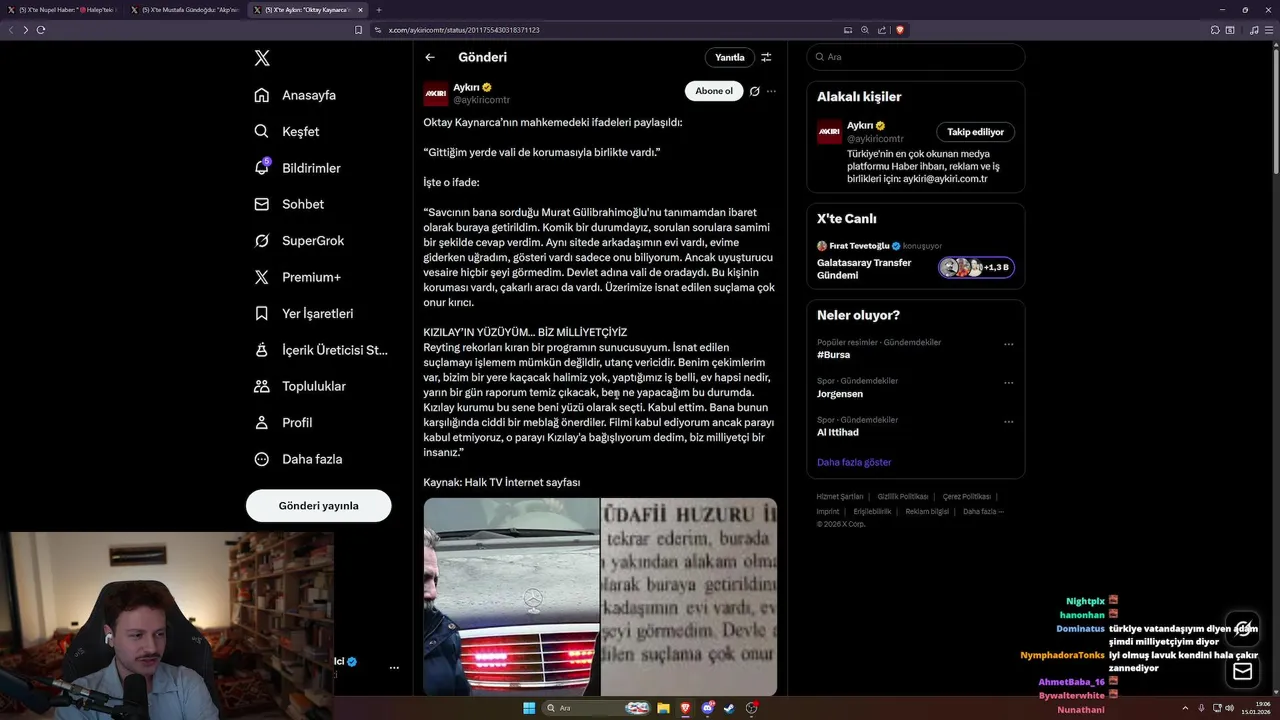Click the Windows taskbar search box
This screenshot has height=720, width=1280.
click(x=597, y=708)
